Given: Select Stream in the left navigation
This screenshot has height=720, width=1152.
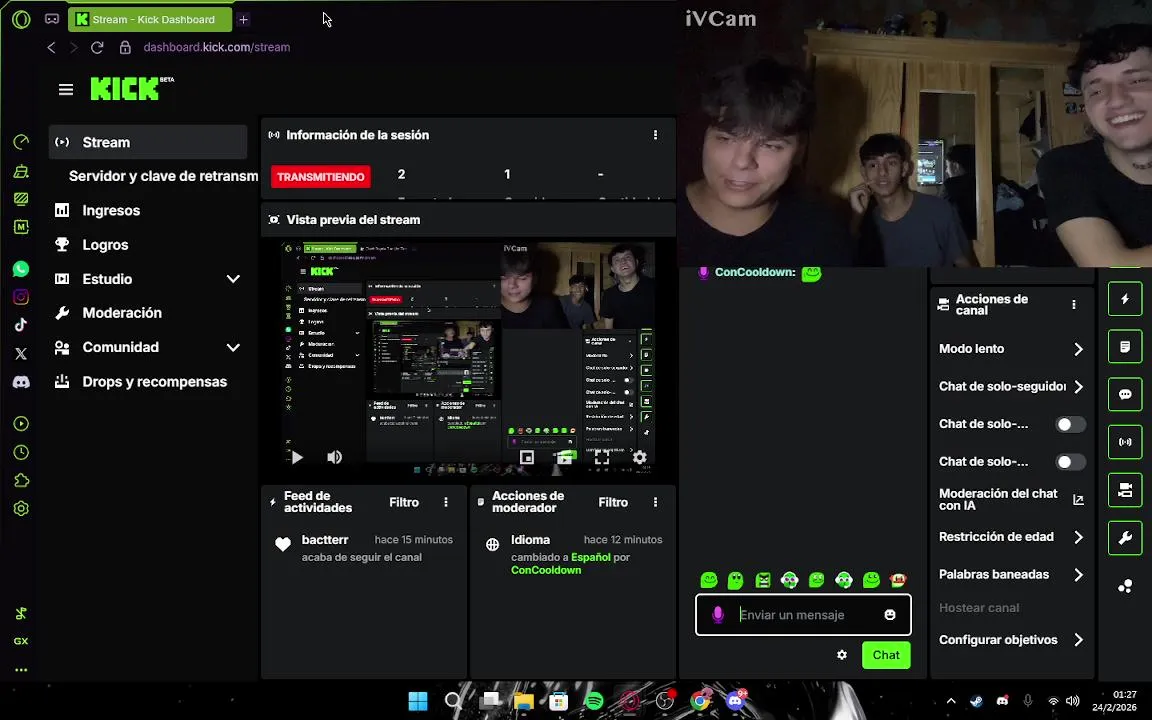Looking at the screenshot, I should (148, 142).
